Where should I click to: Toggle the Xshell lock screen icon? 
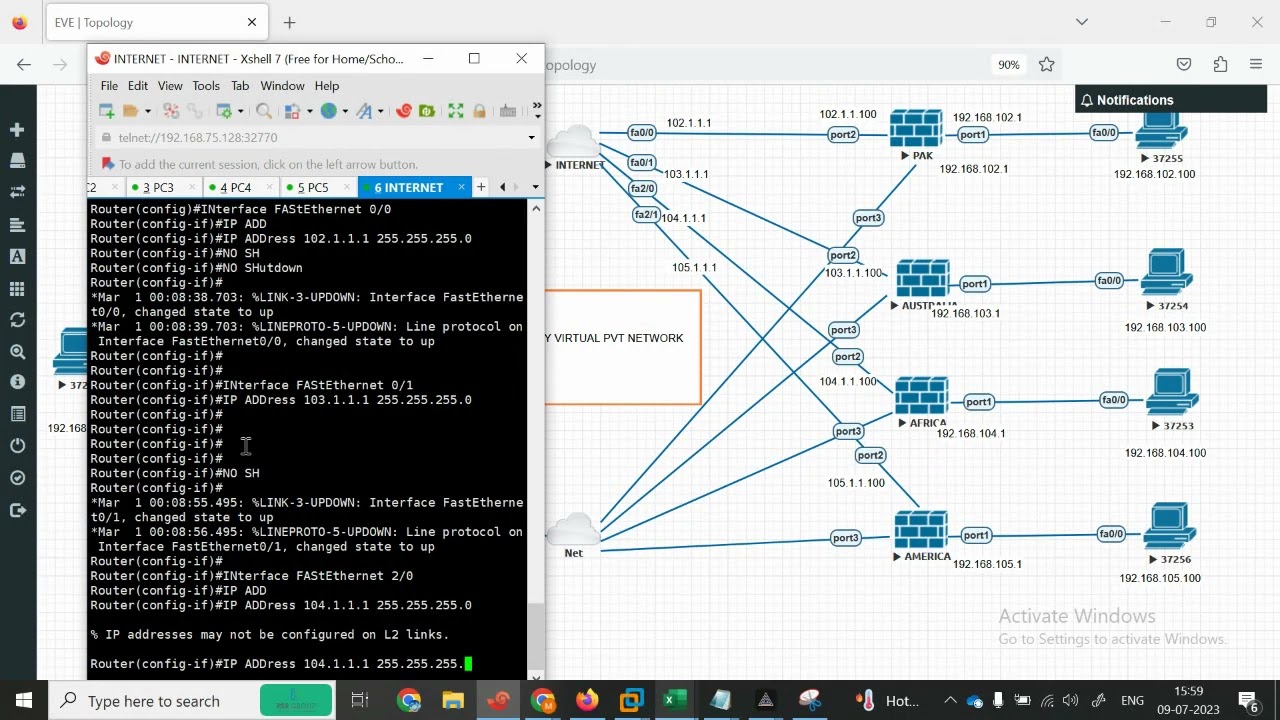tap(480, 111)
